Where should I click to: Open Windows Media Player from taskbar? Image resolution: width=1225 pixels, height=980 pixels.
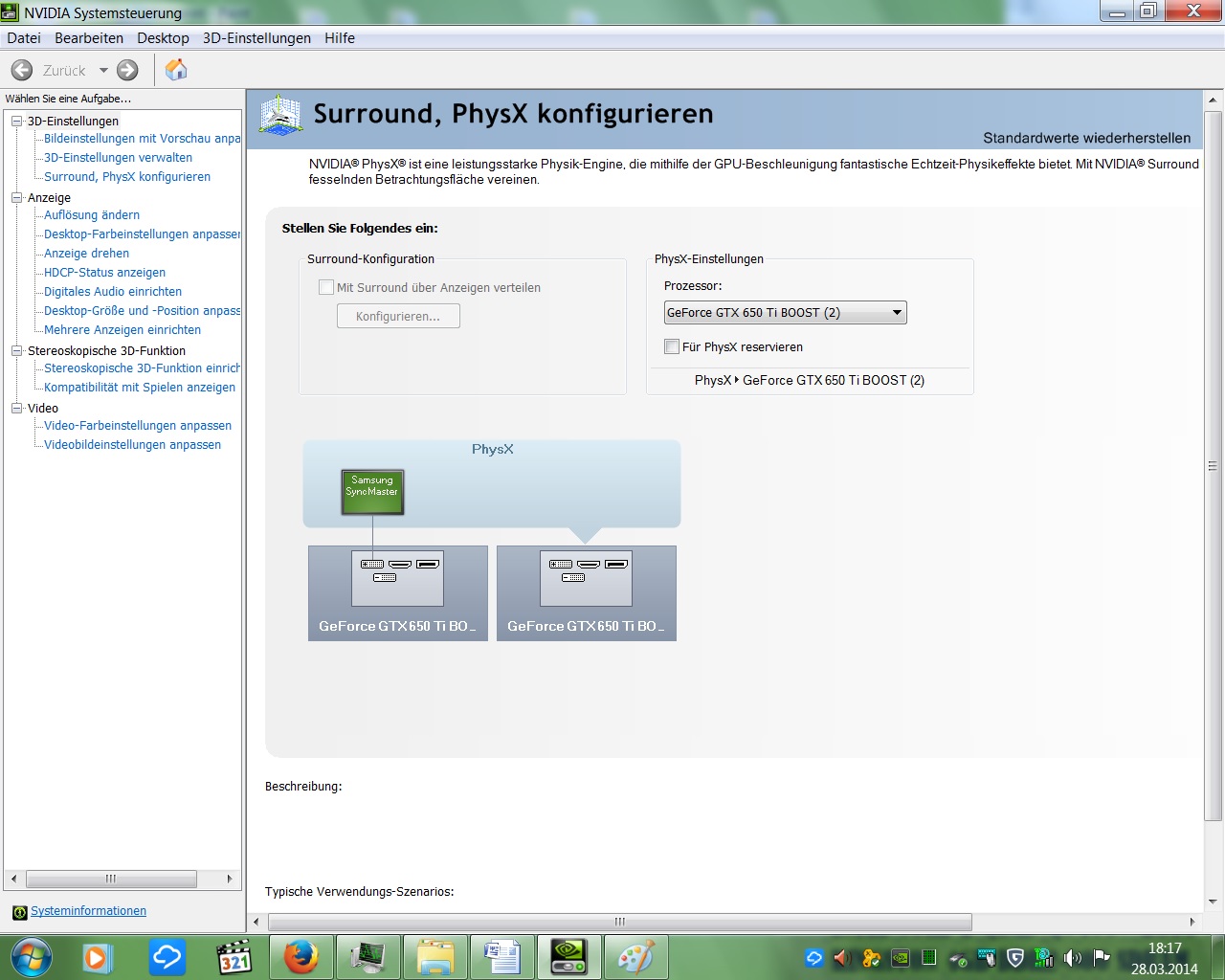point(98,957)
